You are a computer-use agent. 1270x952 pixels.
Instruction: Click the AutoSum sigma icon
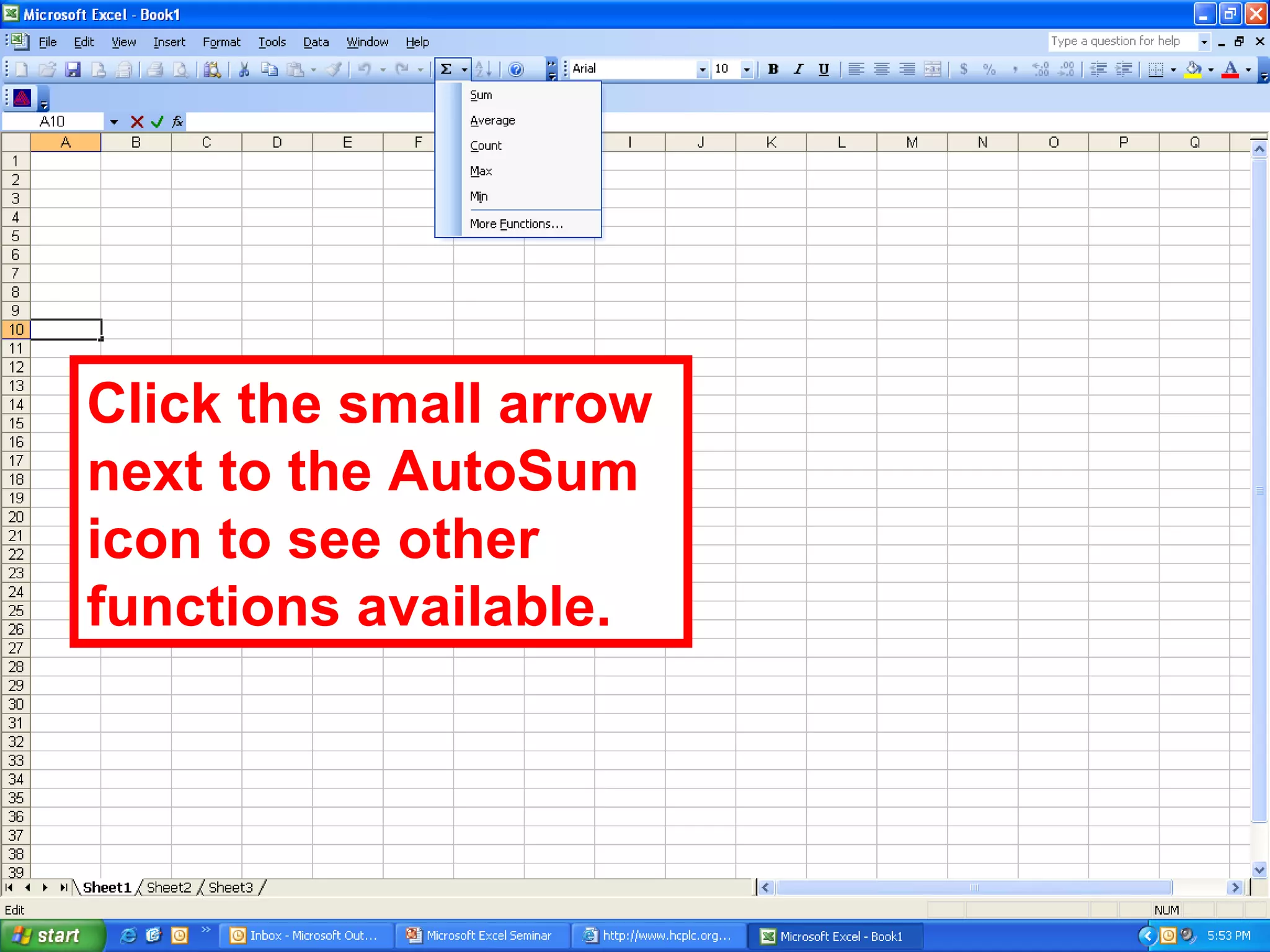pyautogui.click(x=446, y=69)
